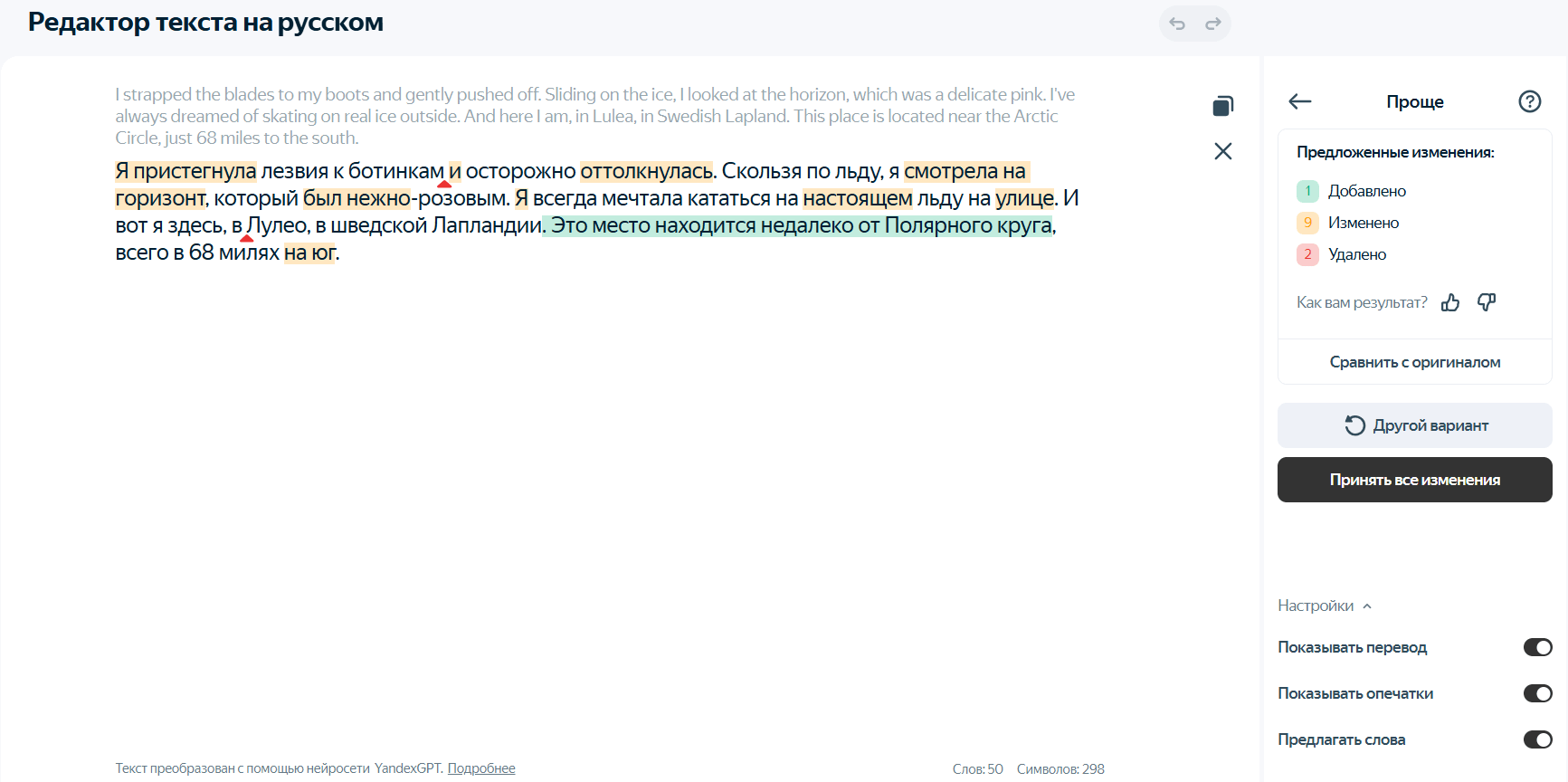Rate result with thumbs down
The height and width of the screenshot is (782, 1568).
[1487, 302]
